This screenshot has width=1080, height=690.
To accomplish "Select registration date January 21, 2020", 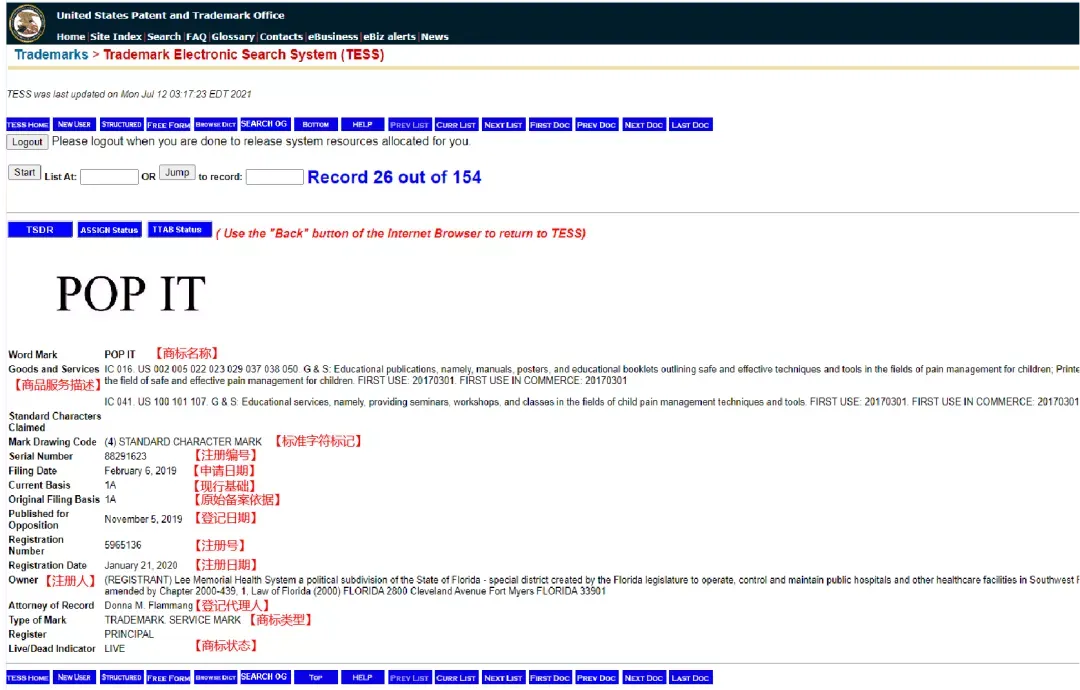I will coord(141,565).
